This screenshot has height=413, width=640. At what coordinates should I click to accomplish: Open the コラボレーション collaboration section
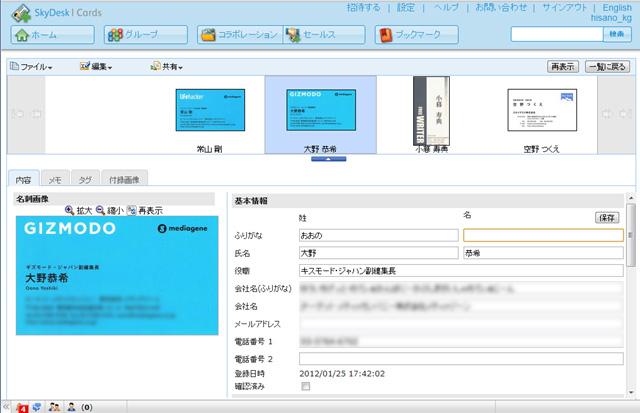click(240, 35)
